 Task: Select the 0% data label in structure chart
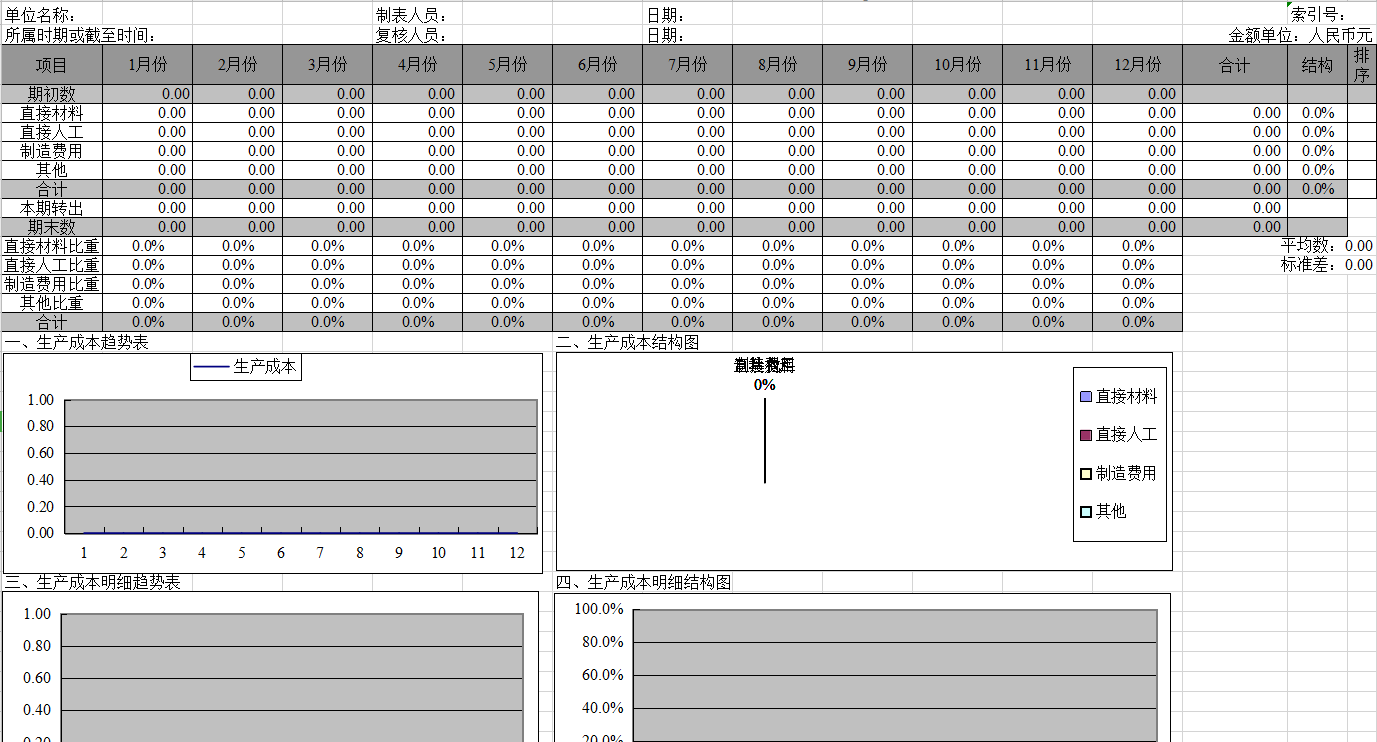pos(765,385)
